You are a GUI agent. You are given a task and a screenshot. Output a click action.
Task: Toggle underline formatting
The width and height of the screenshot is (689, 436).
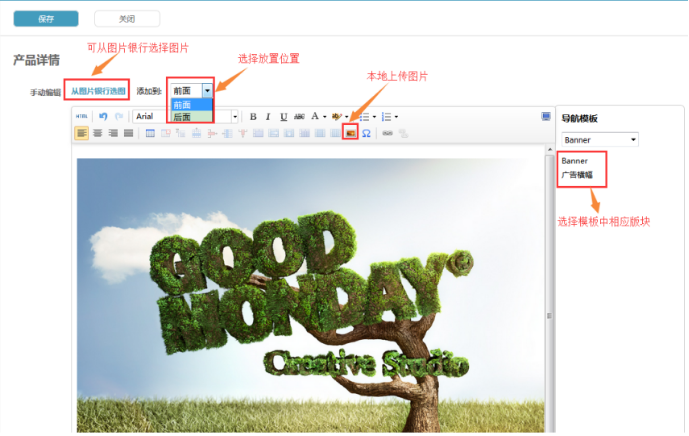[x=283, y=116]
